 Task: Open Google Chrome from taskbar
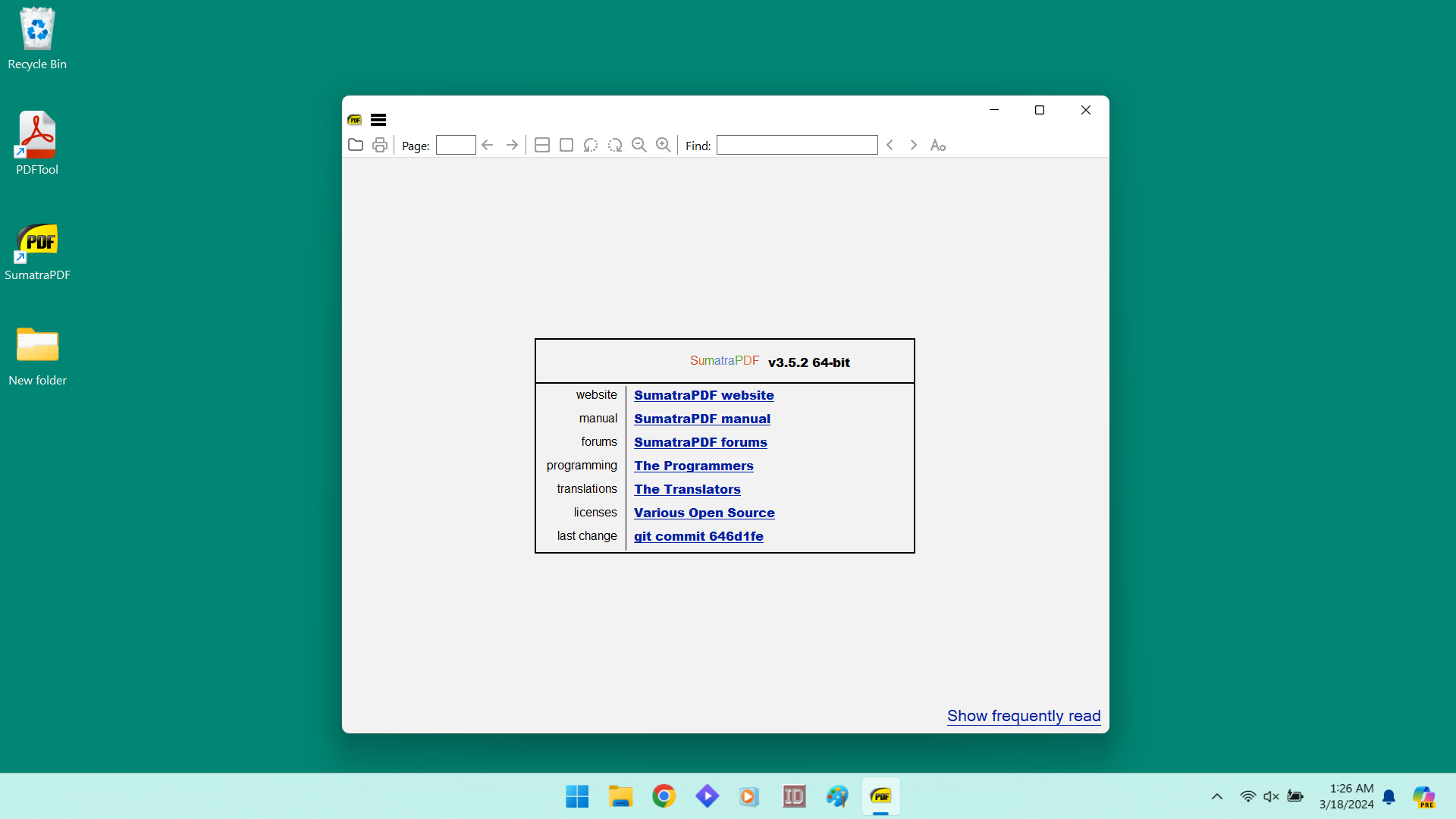click(664, 796)
